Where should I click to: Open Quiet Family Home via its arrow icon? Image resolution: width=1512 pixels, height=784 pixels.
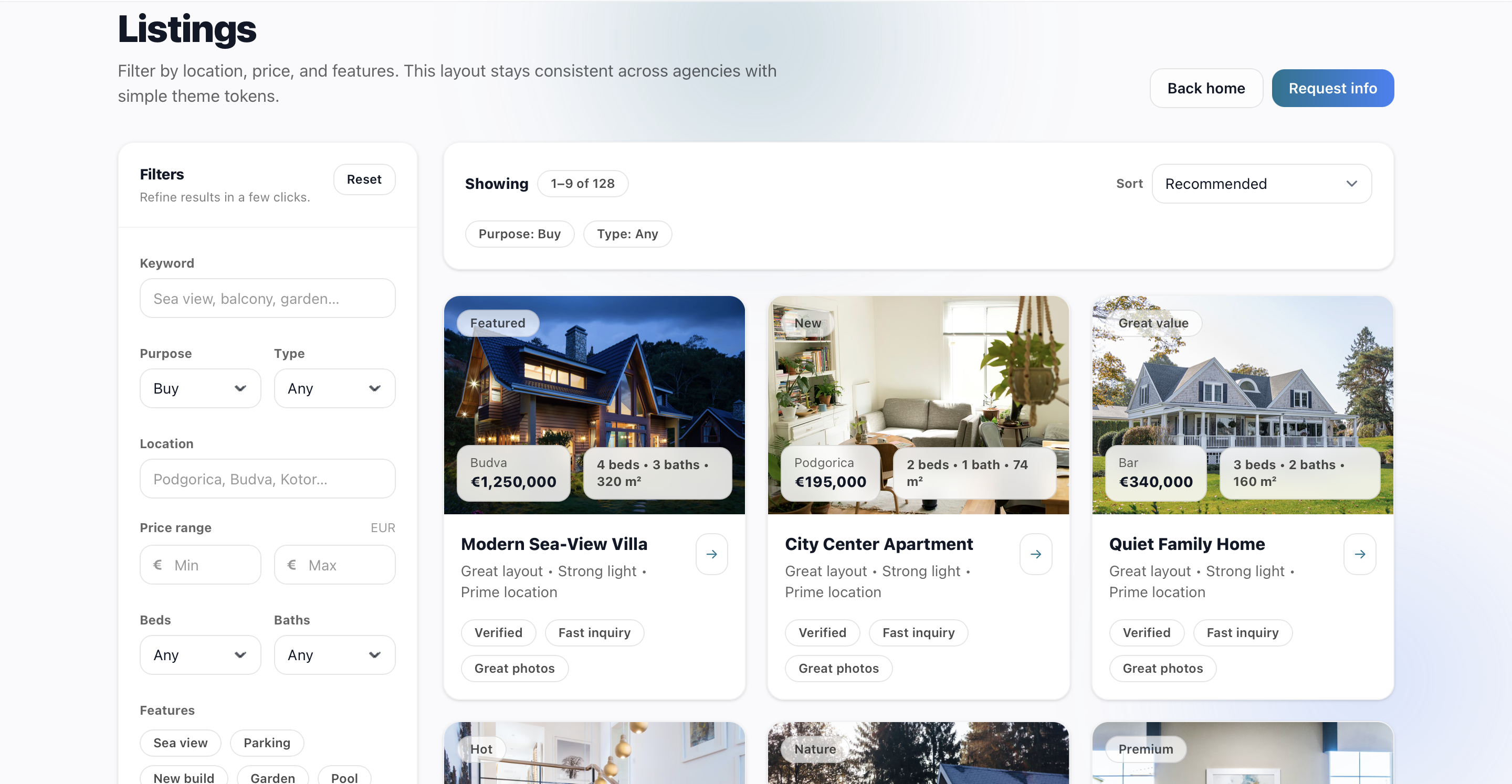click(x=1361, y=554)
